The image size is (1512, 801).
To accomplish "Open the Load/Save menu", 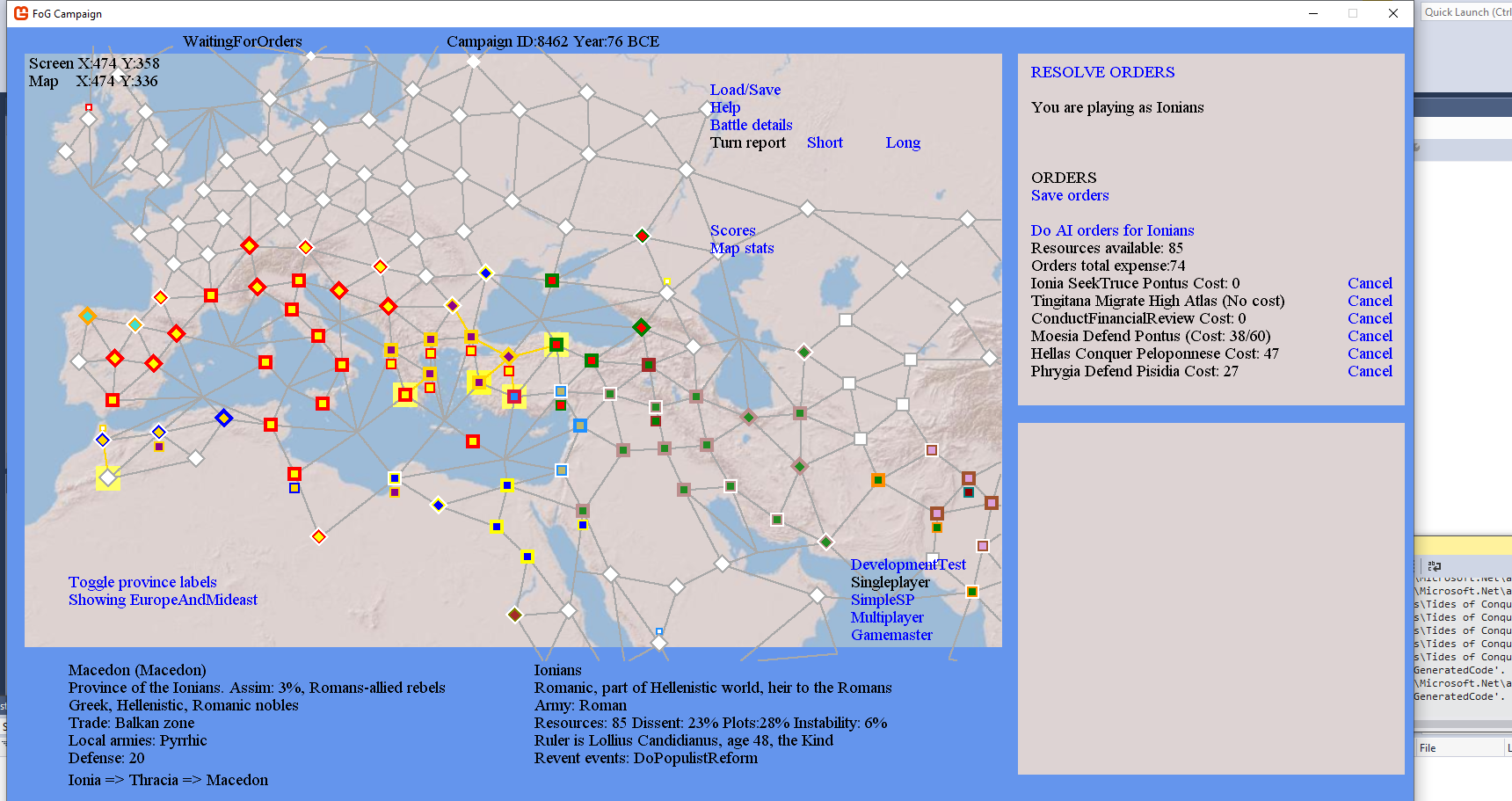I will pos(745,90).
